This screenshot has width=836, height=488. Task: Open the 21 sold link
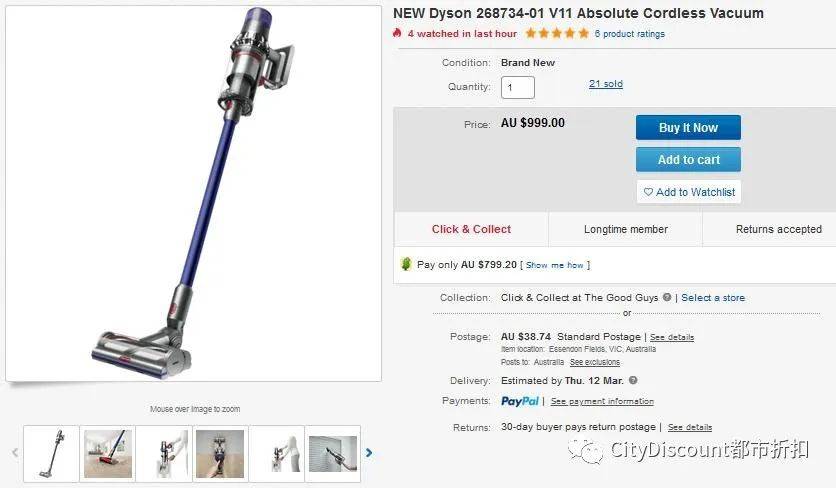pos(606,84)
